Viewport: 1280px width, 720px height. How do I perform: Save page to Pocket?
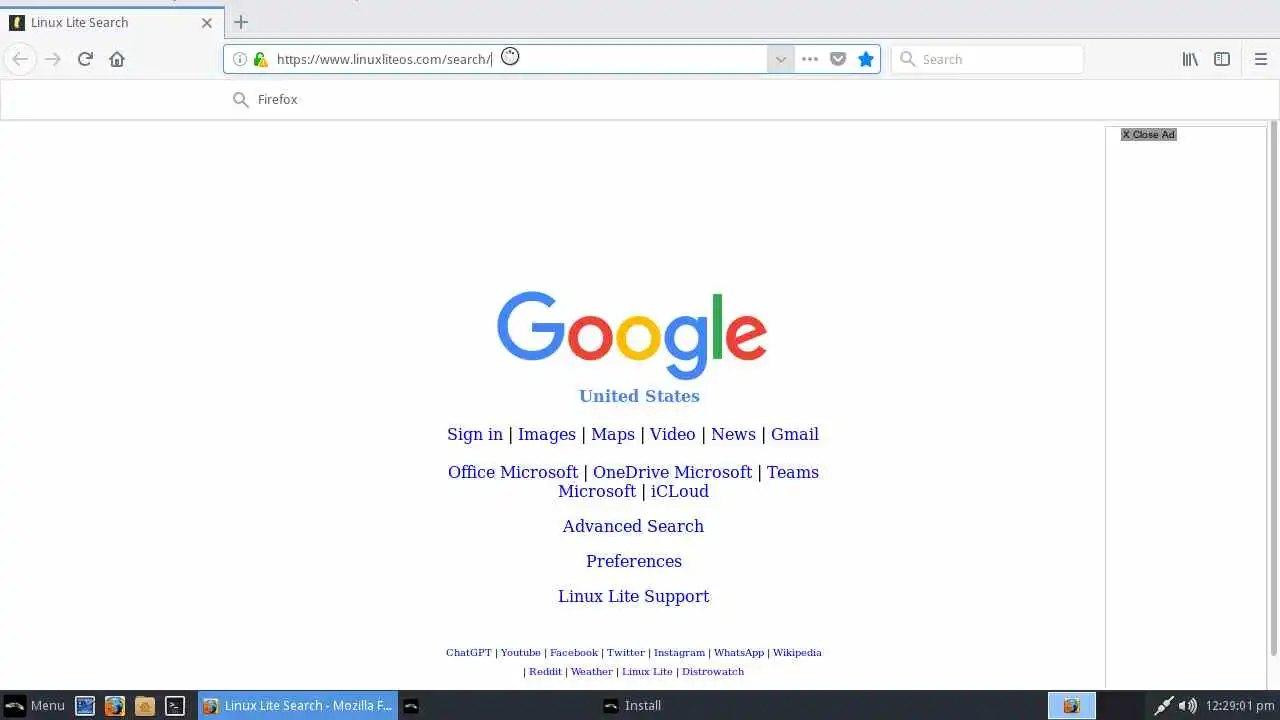838,59
